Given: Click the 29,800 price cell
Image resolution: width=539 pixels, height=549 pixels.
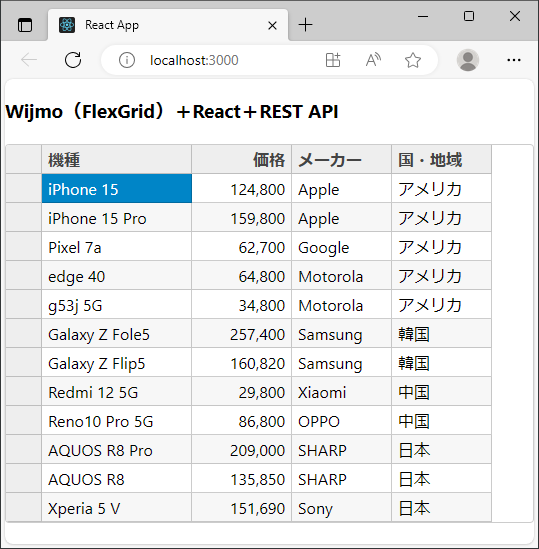Looking at the screenshot, I should [242, 392].
